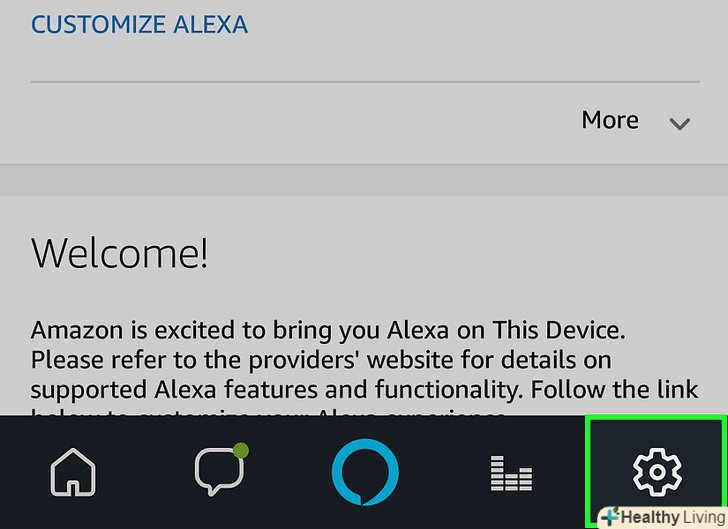Click the green plus icon by Healthy Living
Image resolution: width=728 pixels, height=529 pixels.
(x=609, y=517)
